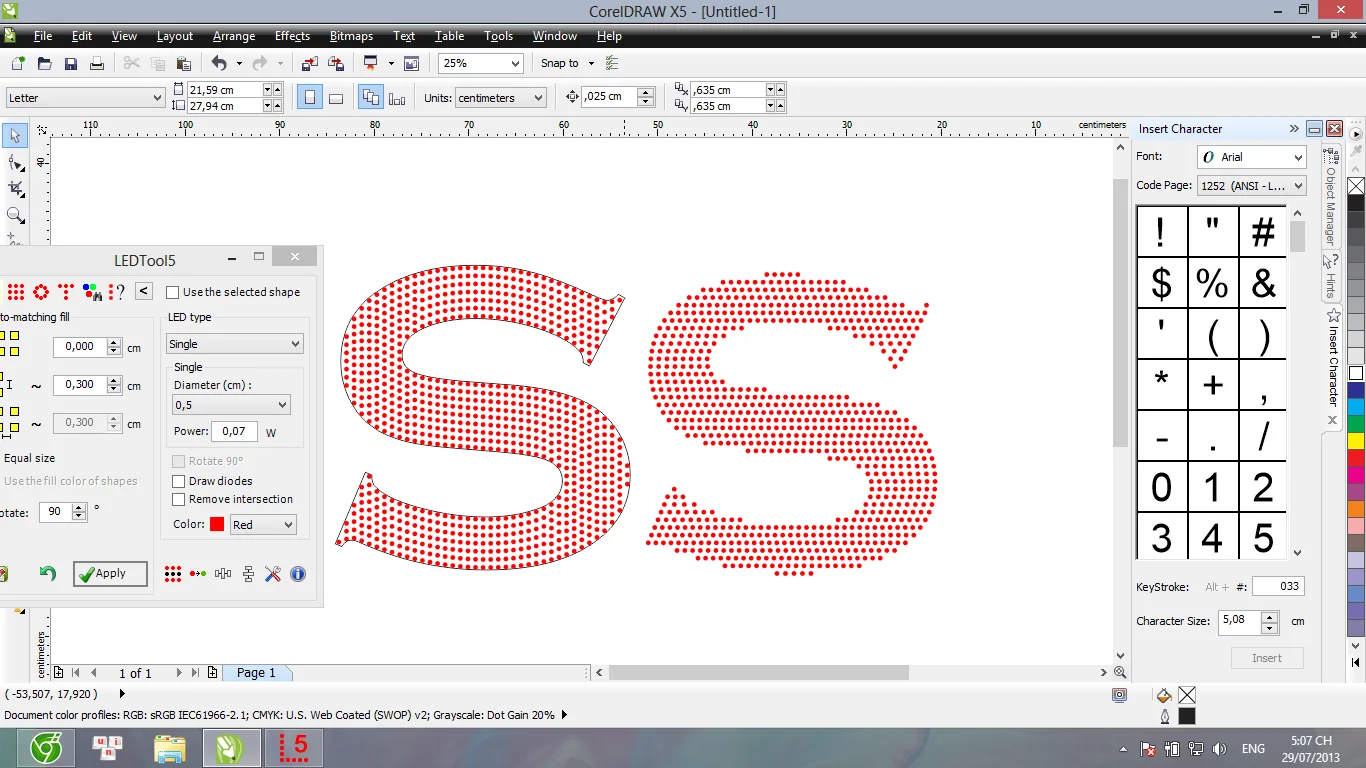Click the LED dot matrix icon beside Apply
This screenshot has height=768, width=1366.
[x=173, y=574]
